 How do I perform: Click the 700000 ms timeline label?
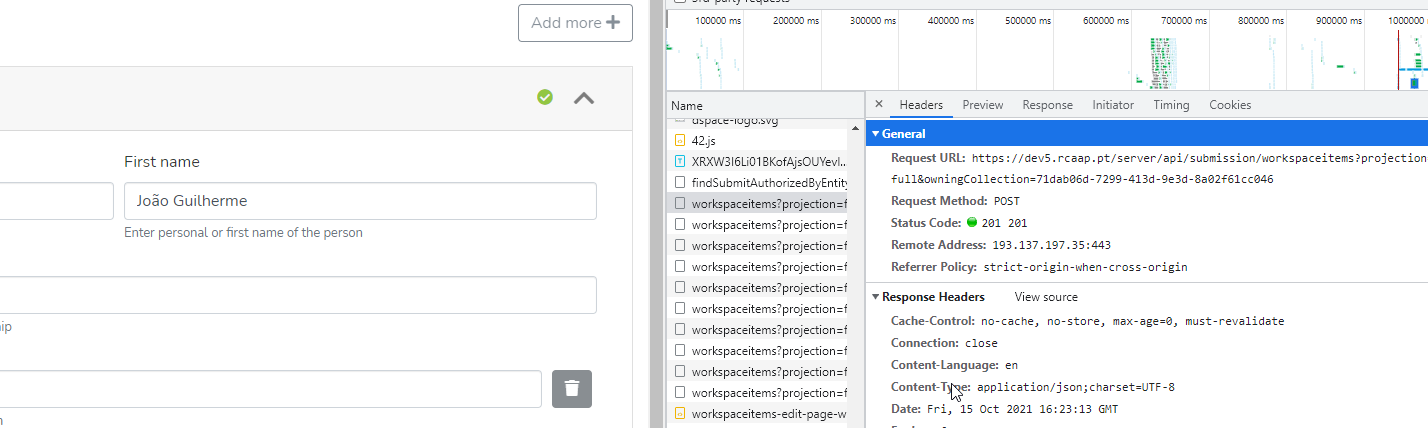coord(1184,20)
